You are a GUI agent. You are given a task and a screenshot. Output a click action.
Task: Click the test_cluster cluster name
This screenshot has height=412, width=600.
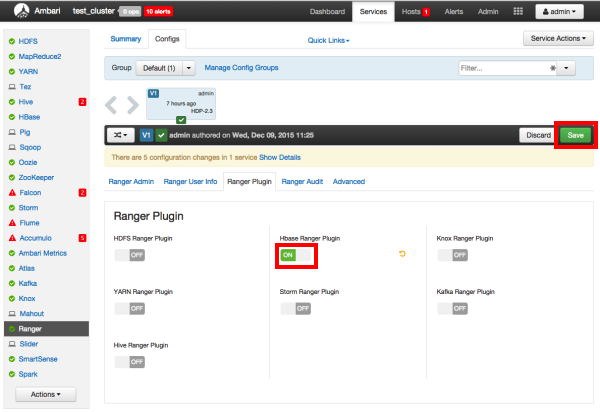(x=94, y=11)
